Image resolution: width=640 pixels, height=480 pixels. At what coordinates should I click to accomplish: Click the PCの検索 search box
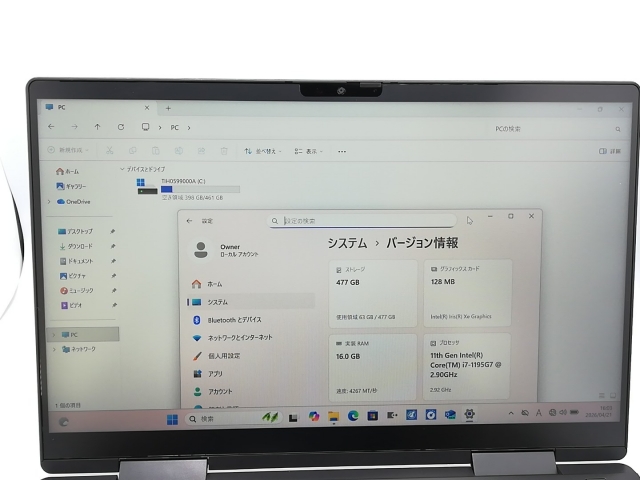pos(557,129)
